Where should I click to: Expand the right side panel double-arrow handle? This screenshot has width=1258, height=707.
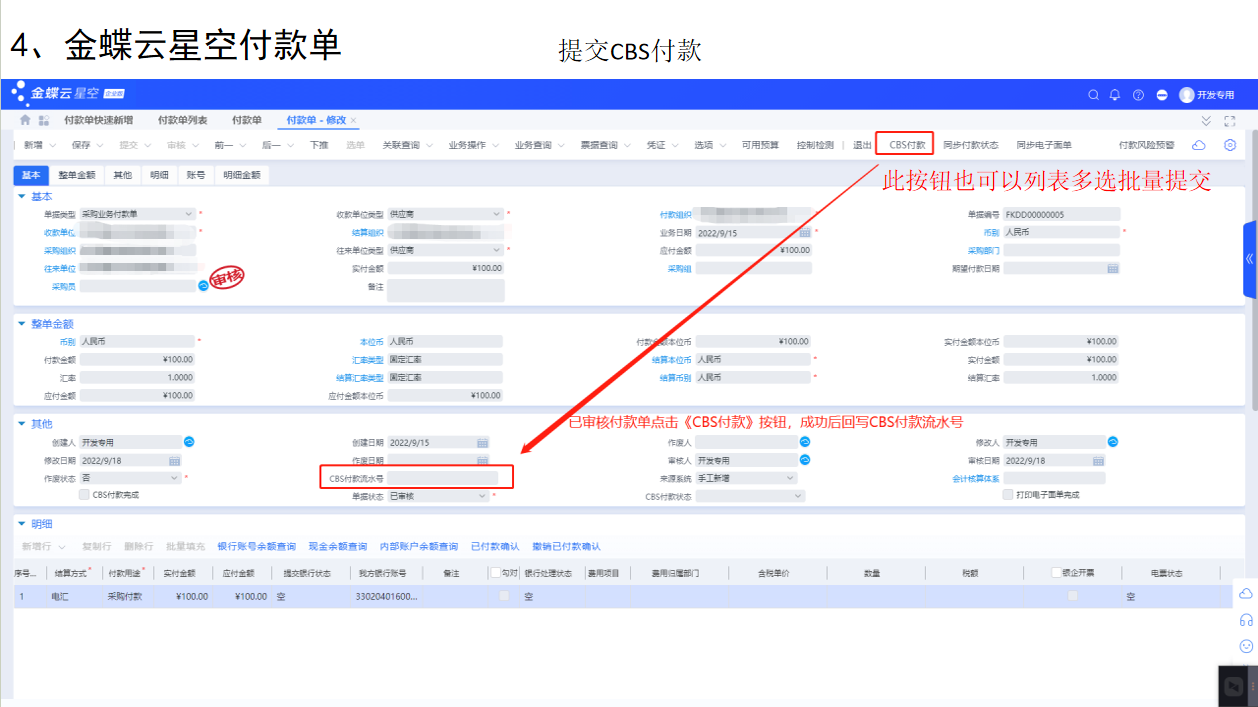pyautogui.click(x=1250, y=259)
